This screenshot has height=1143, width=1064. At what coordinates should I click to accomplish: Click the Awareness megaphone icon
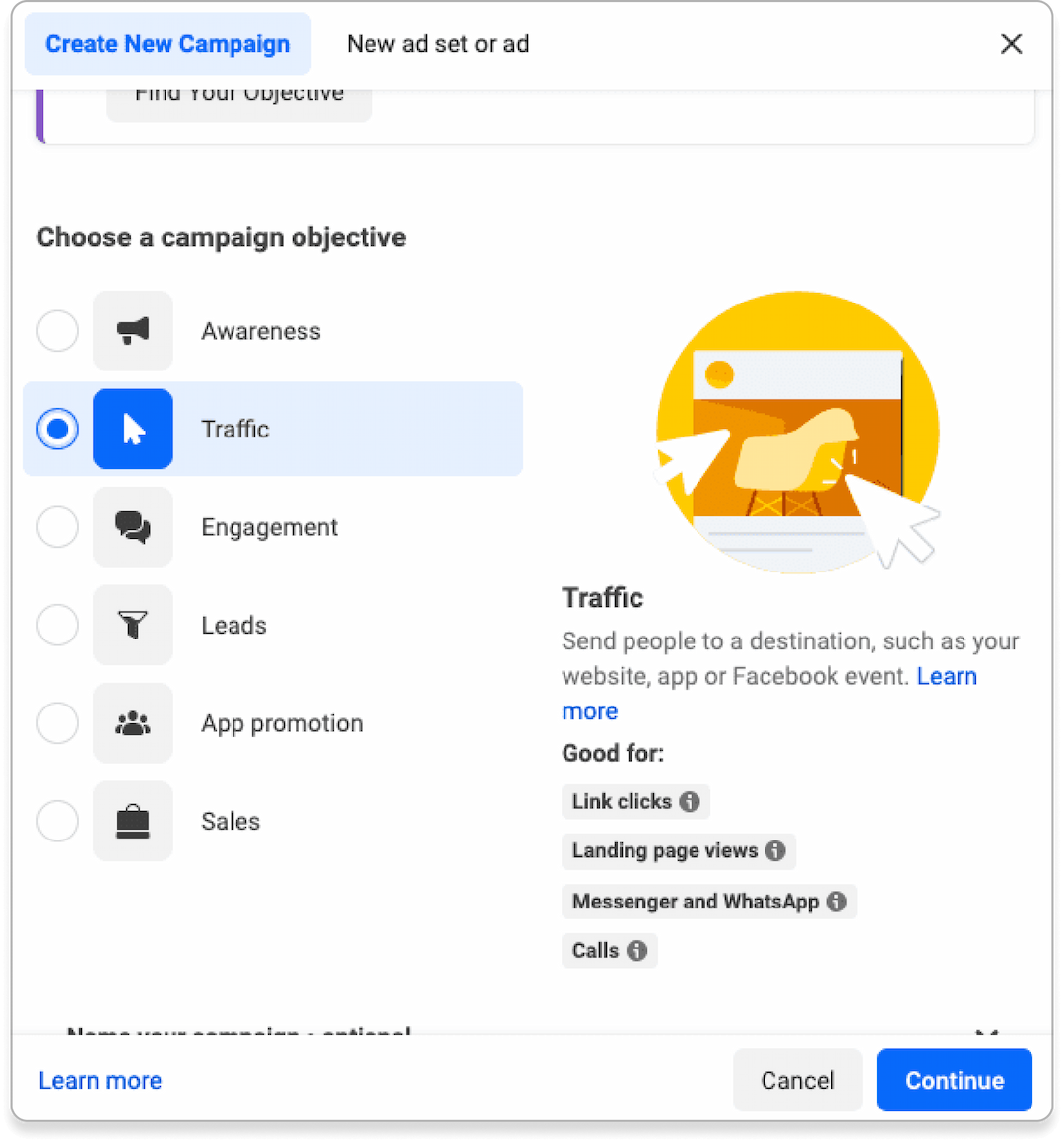tap(133, 331)
